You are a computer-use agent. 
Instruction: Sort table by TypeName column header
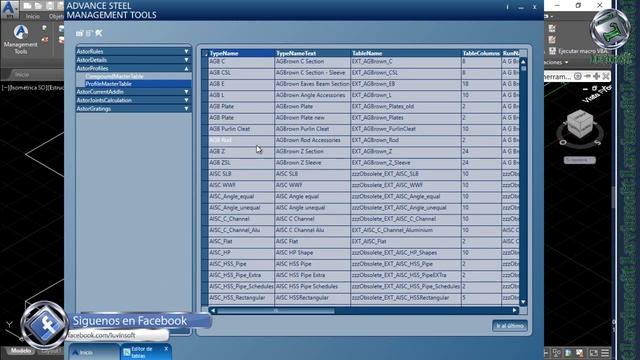click(x=242, y=53)
